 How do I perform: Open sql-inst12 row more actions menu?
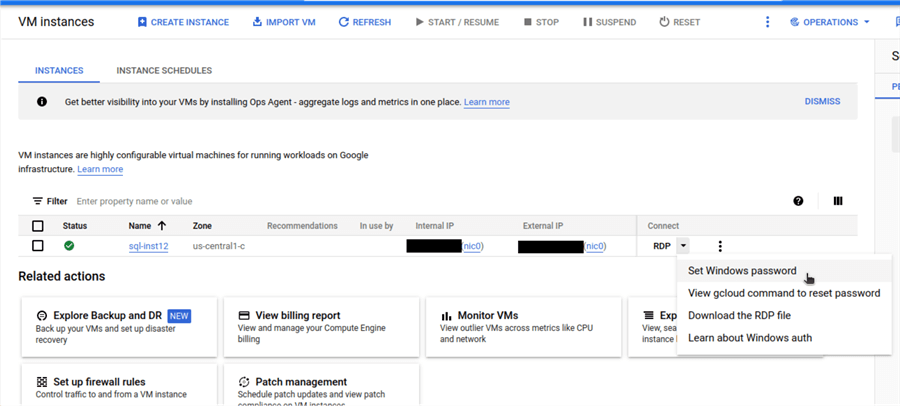[x=720, y=246]
